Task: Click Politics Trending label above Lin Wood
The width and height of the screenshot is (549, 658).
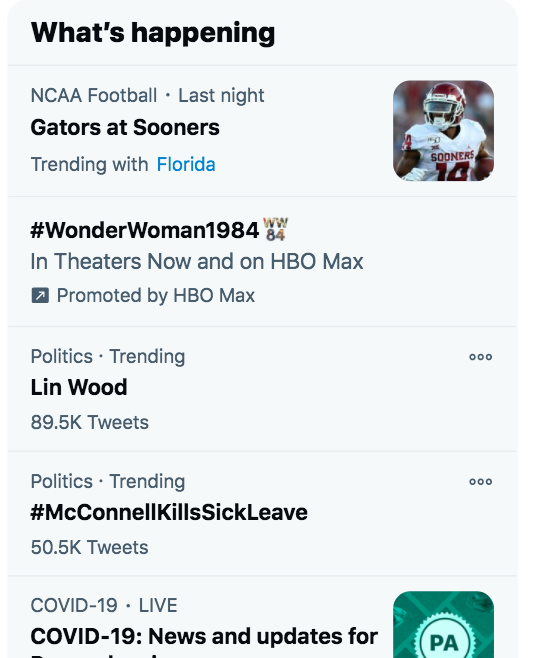Action: [108, 357]
